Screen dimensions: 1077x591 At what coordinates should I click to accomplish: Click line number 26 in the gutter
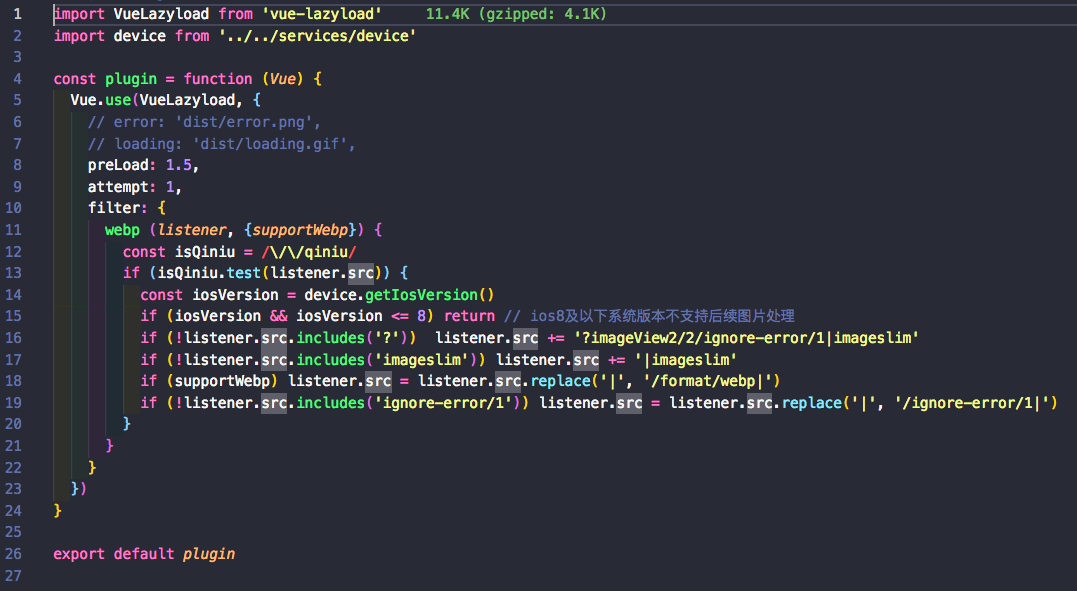[x=13, y=553]
